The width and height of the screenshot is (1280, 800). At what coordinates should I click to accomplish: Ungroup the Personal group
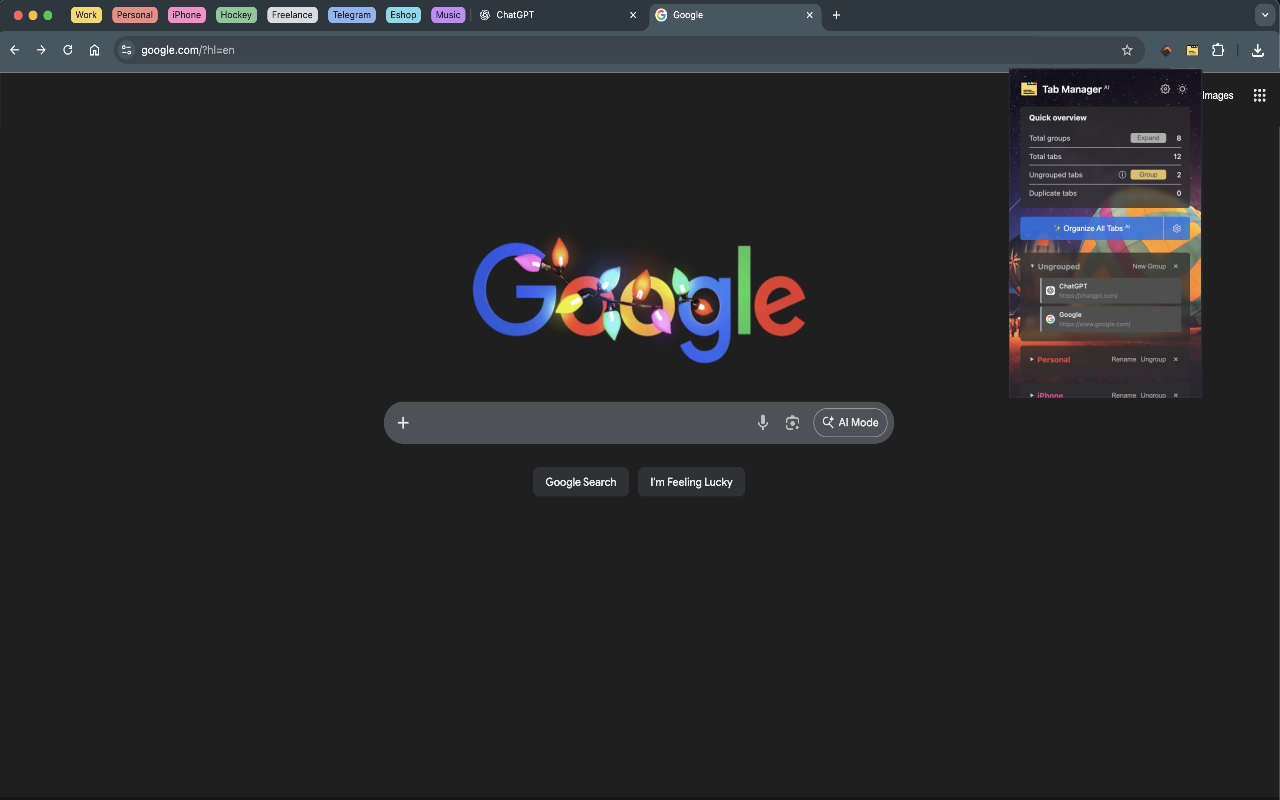coord(1153,359)
